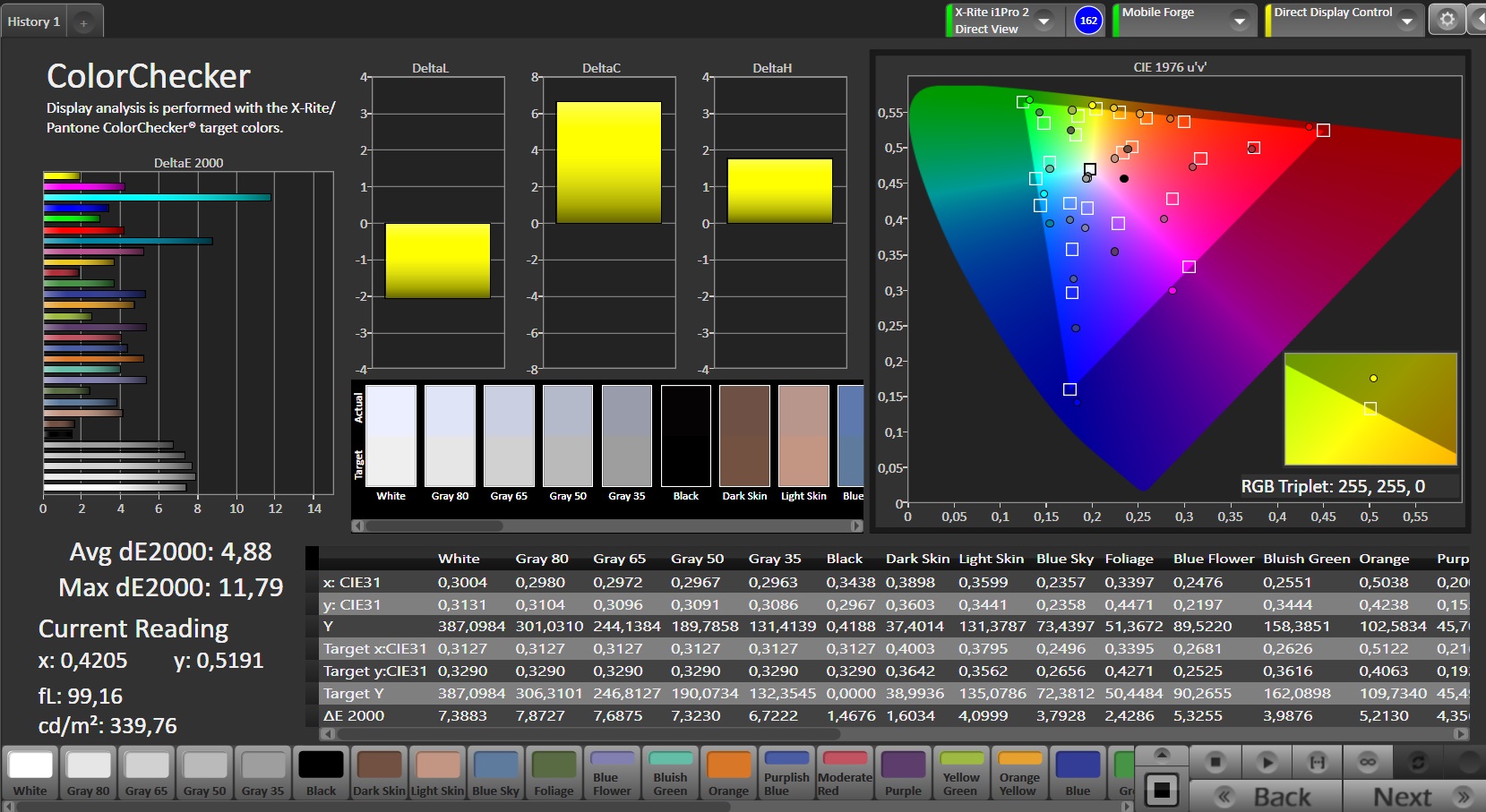Click the up arrow above pattern icon

pos(1162,754)
